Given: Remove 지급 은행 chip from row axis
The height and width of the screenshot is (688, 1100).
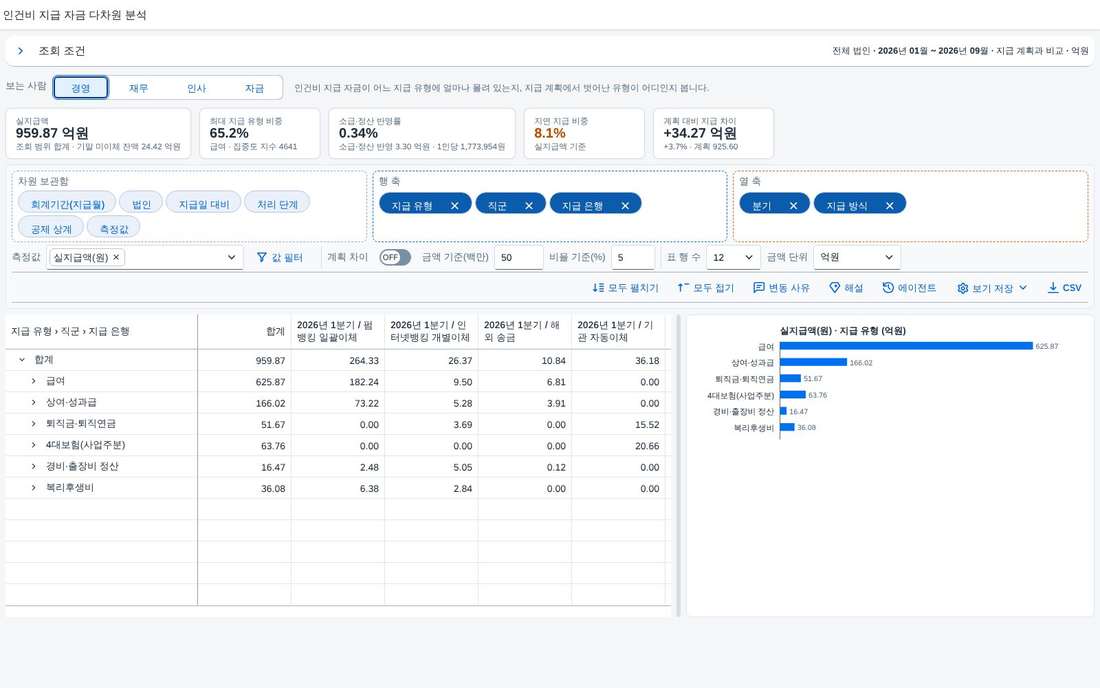Looking at the screenshot, I should [625, 205].
